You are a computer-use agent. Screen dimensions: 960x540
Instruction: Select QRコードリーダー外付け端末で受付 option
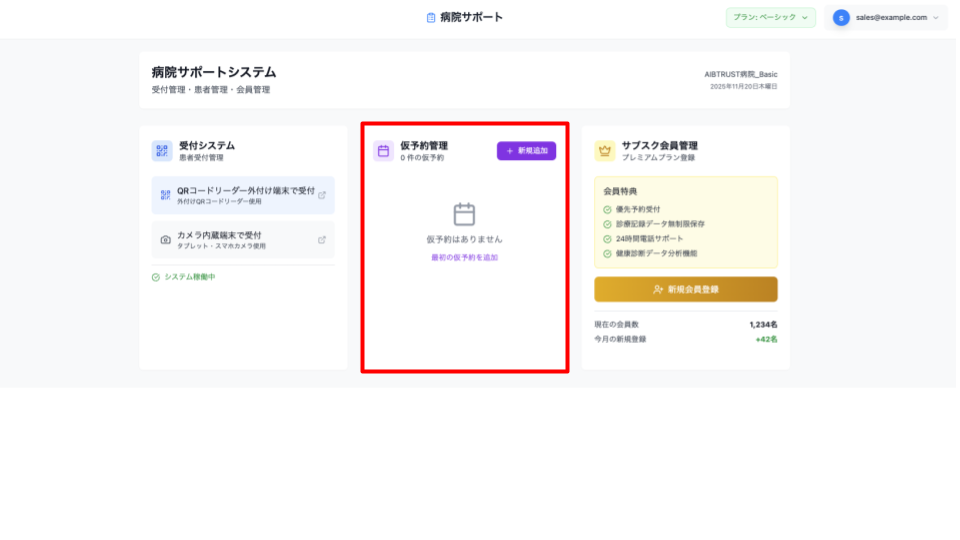coord(243,195)
